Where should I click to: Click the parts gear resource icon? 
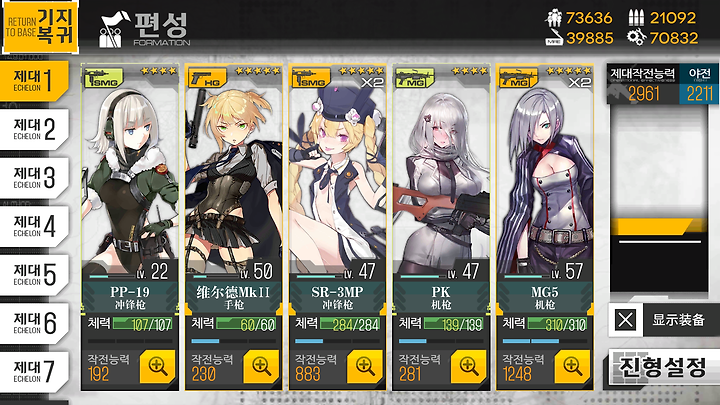(636, 37)
